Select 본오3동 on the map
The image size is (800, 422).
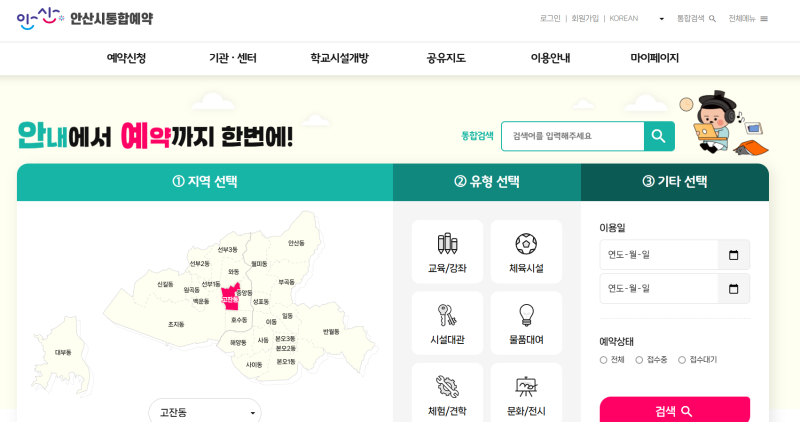(x=285, y=339)
